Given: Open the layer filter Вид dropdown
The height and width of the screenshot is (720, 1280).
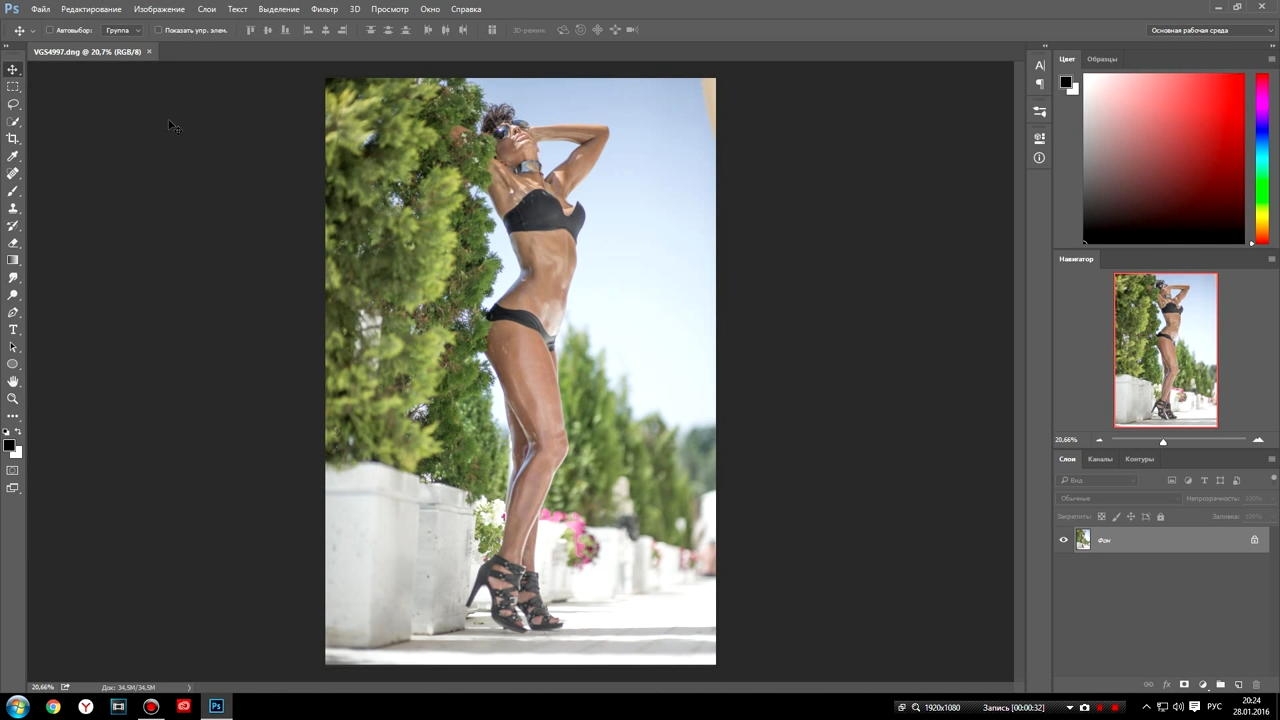Looking at the screenshot, I should click(1098, 480).
